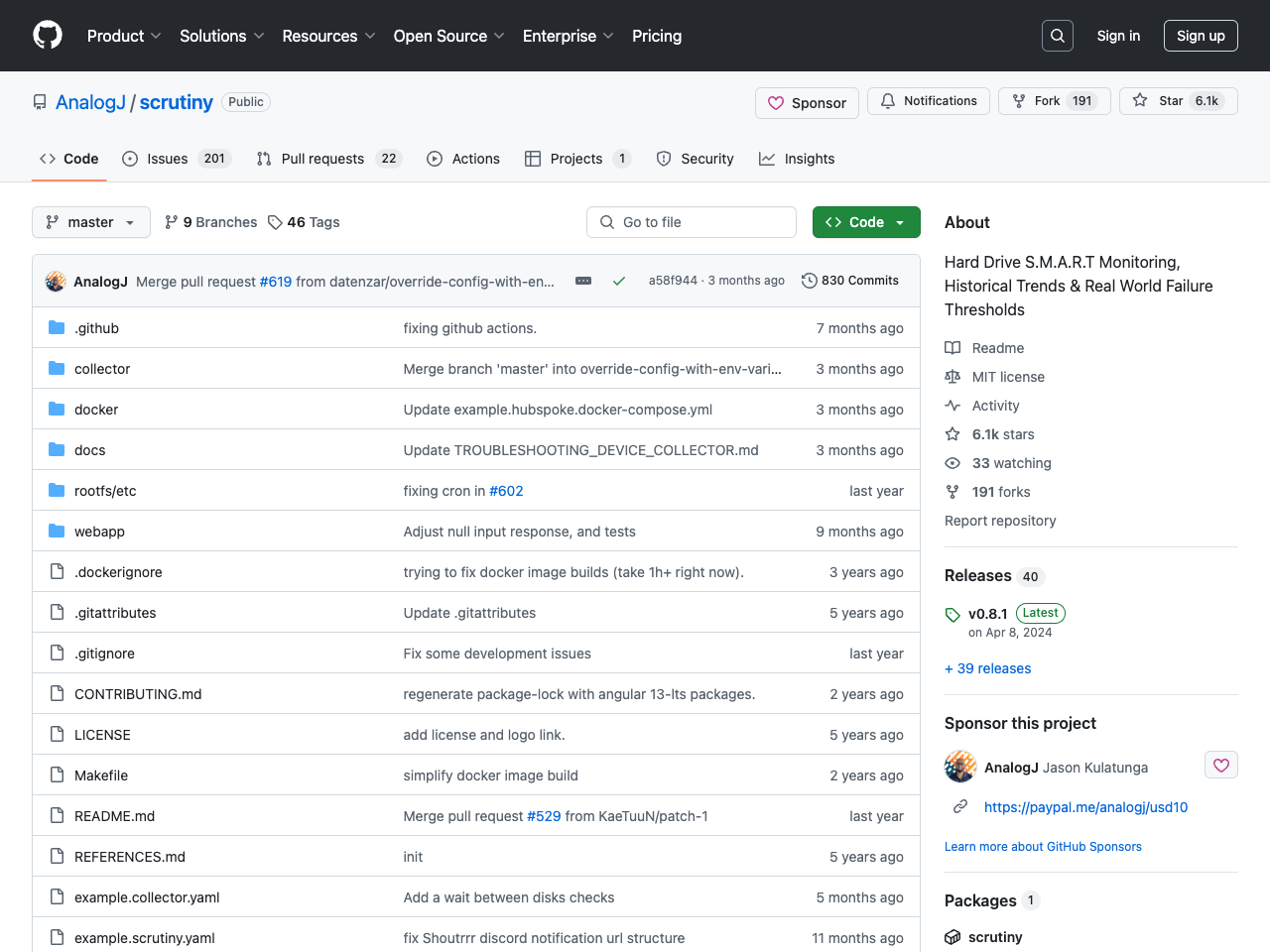Image resolution: width=1270 pixels, height=952 pixels.
Task: Open the docs folder
Action: [x=89, y=450]
